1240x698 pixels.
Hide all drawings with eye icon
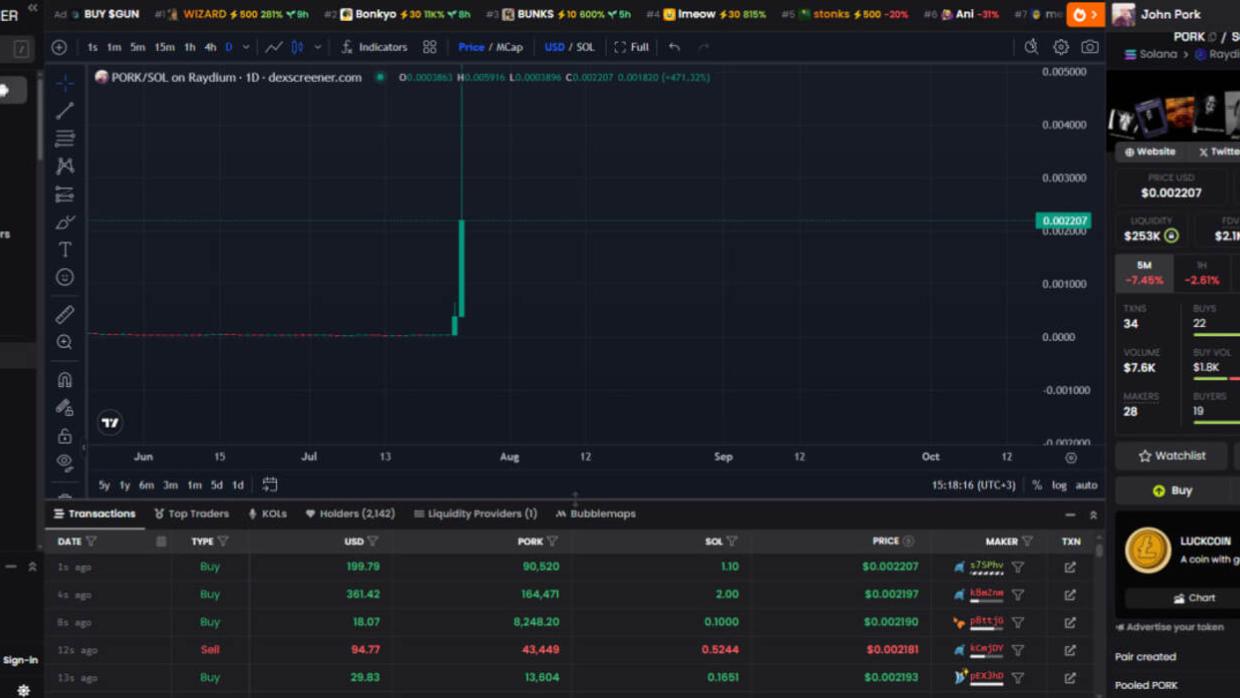tap(65, 462)
